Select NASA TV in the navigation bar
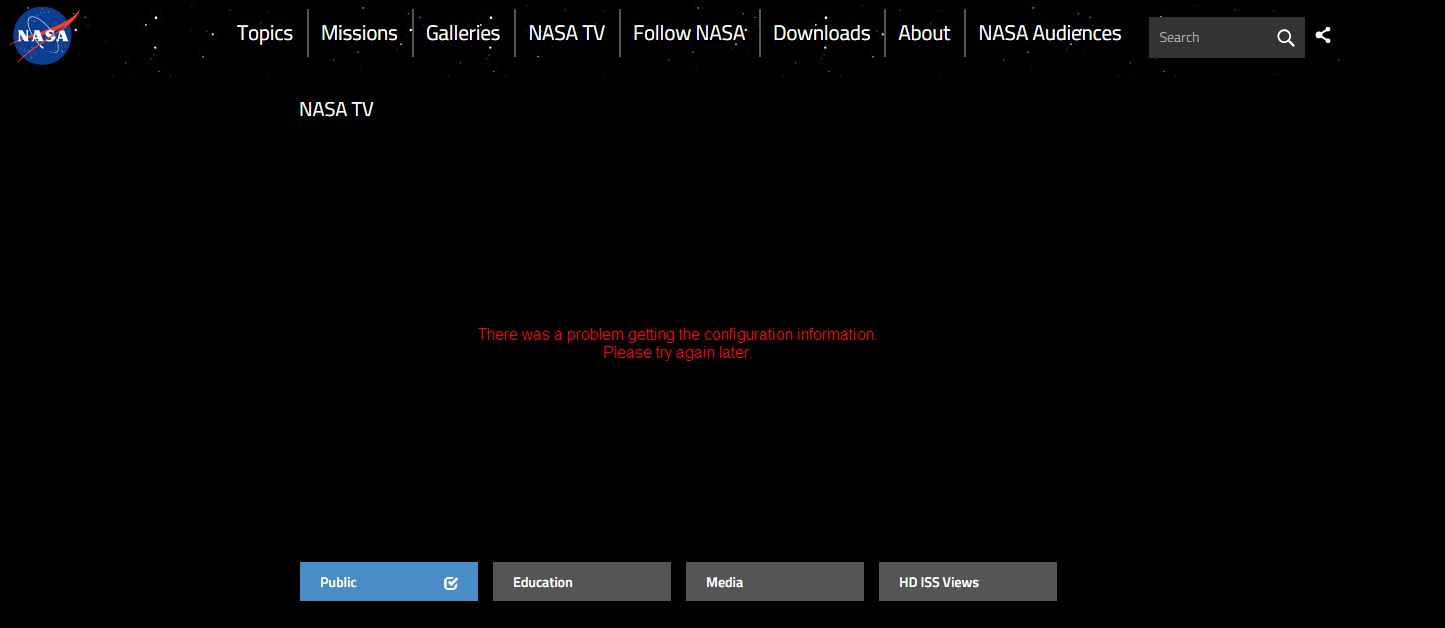 click(x=566, y=33)
